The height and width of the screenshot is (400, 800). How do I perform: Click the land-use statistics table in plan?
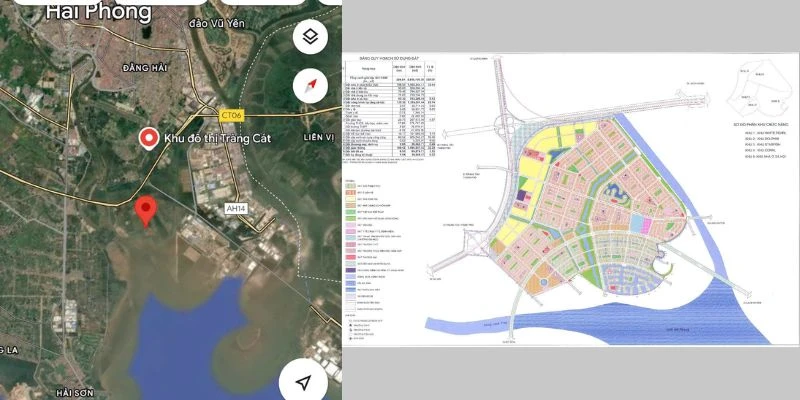(x=391, y=112)
